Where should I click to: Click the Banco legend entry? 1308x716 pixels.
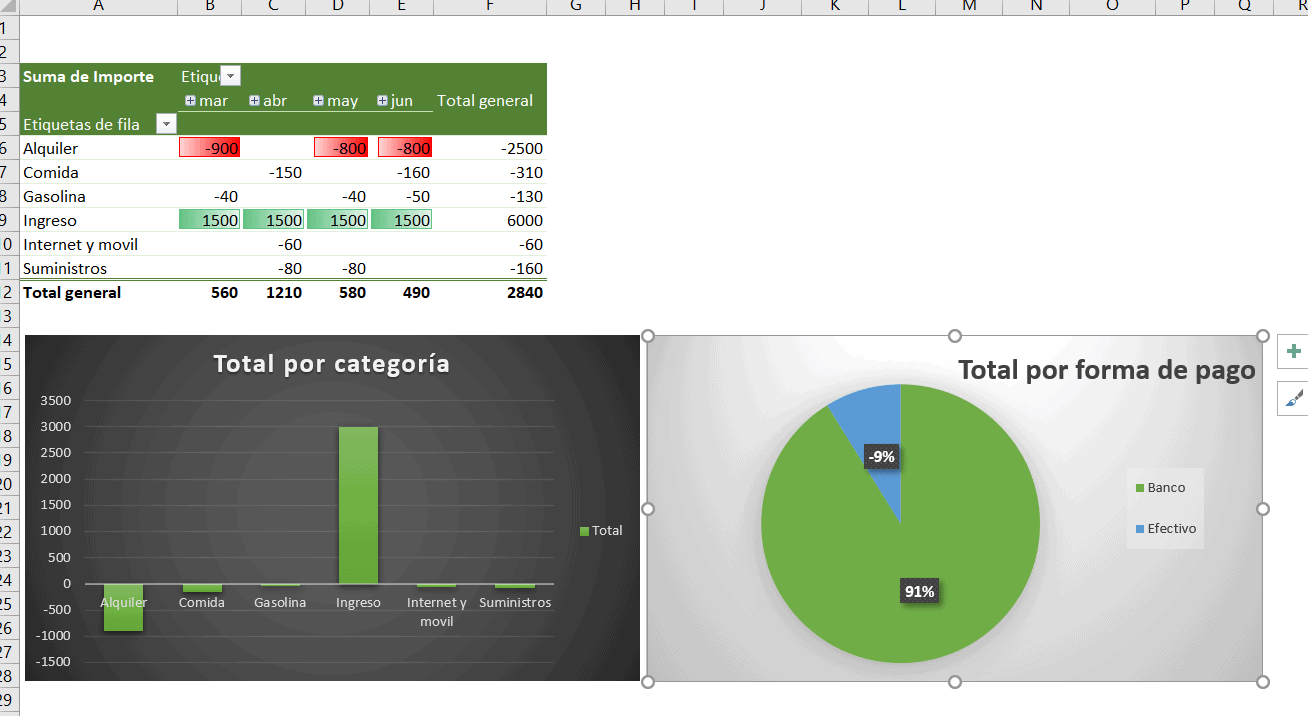tap(1160, 488)
